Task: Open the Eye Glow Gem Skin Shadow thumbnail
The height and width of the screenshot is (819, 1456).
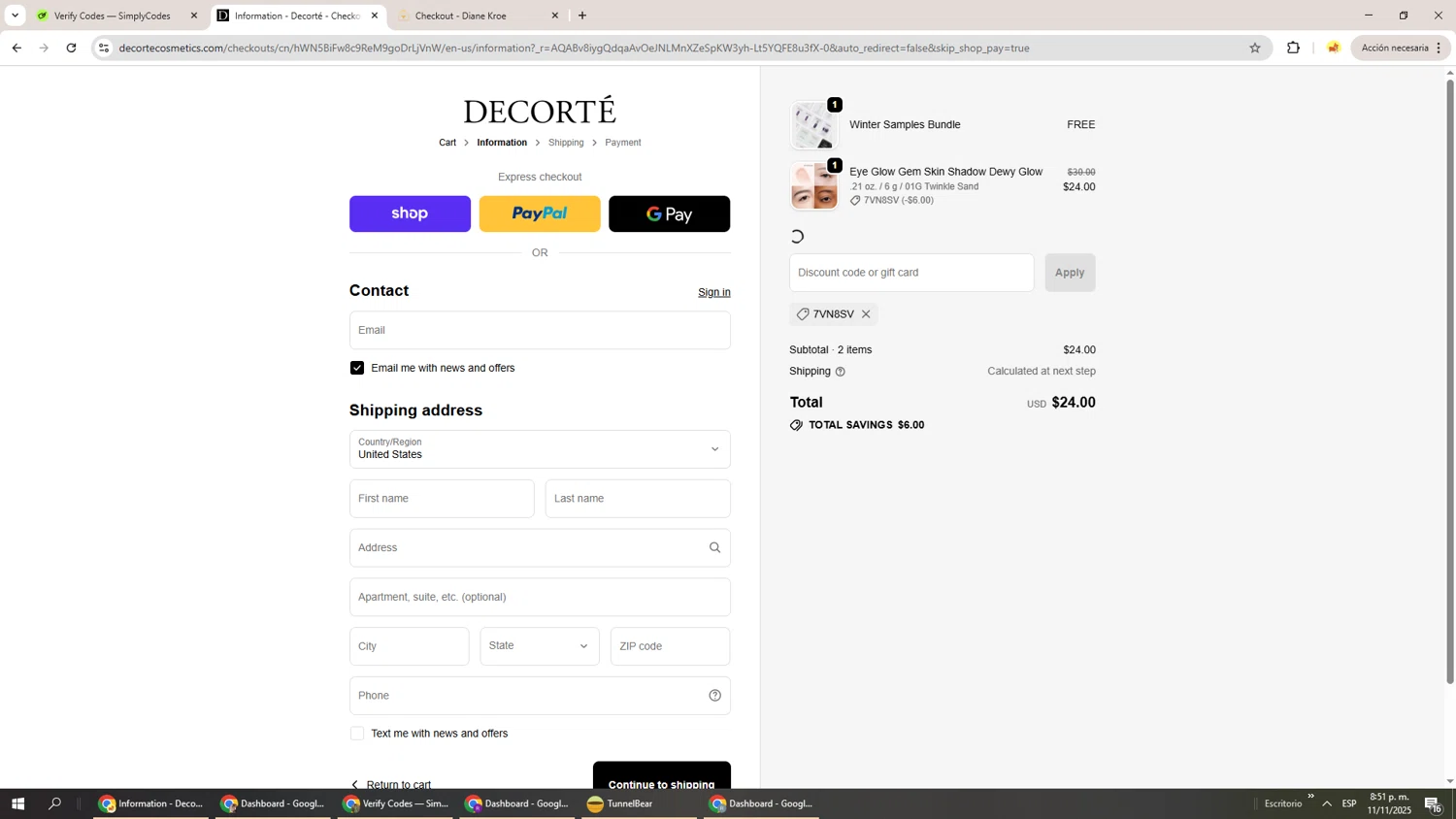Action: [x=813, y=186]
